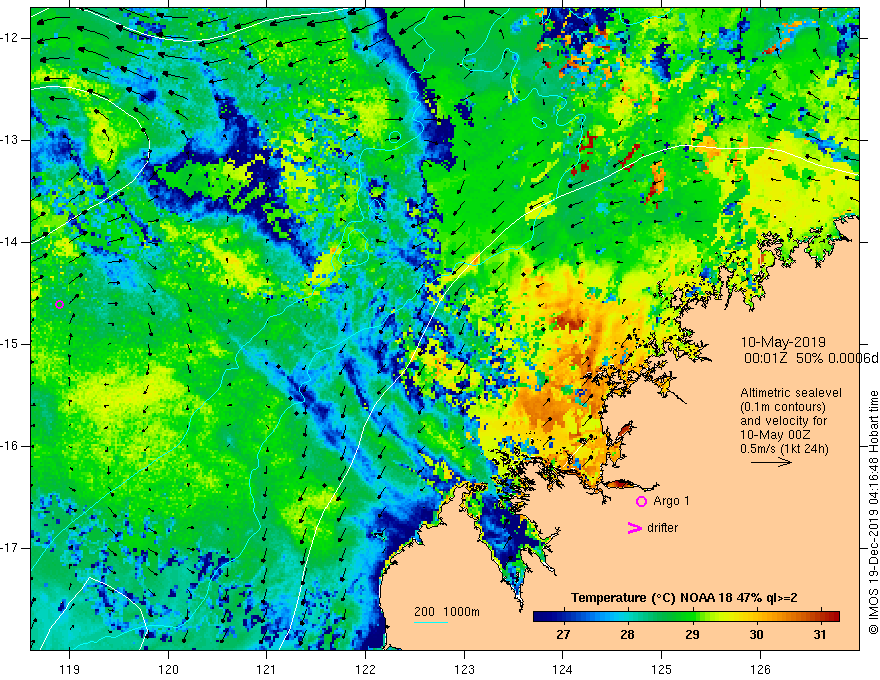Viewport: 880px width, 680px height.
Task: Click the temperature color bar at 29°C
Action: tap(693, 617)
